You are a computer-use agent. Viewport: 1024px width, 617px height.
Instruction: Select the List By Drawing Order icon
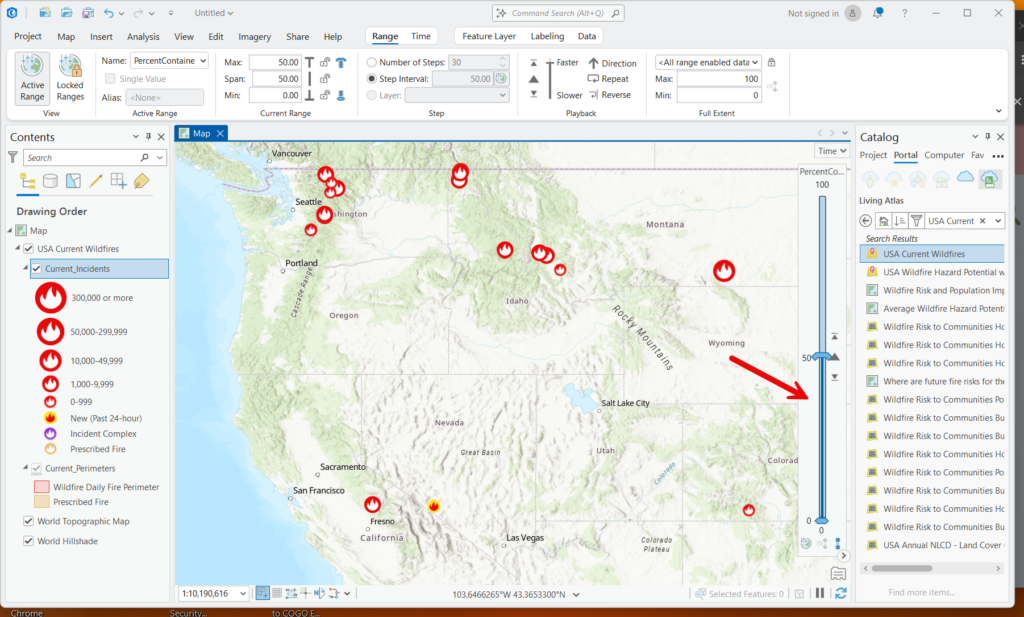point(27,181)
